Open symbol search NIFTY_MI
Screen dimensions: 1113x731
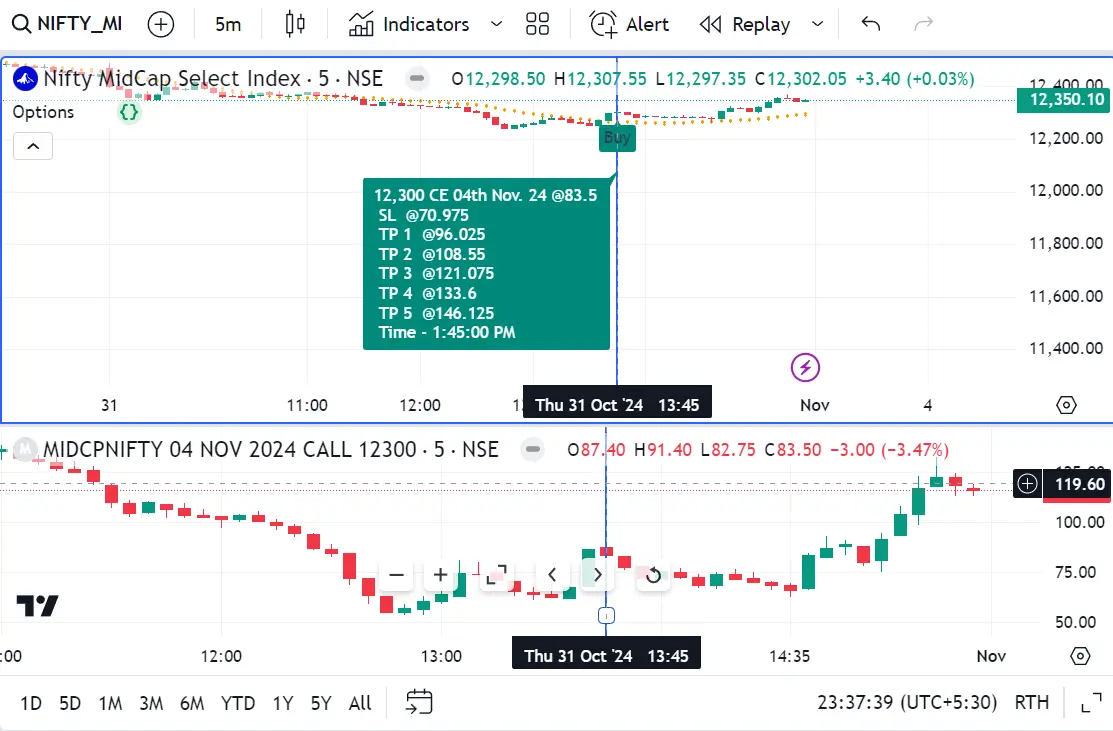coord(67,24)
